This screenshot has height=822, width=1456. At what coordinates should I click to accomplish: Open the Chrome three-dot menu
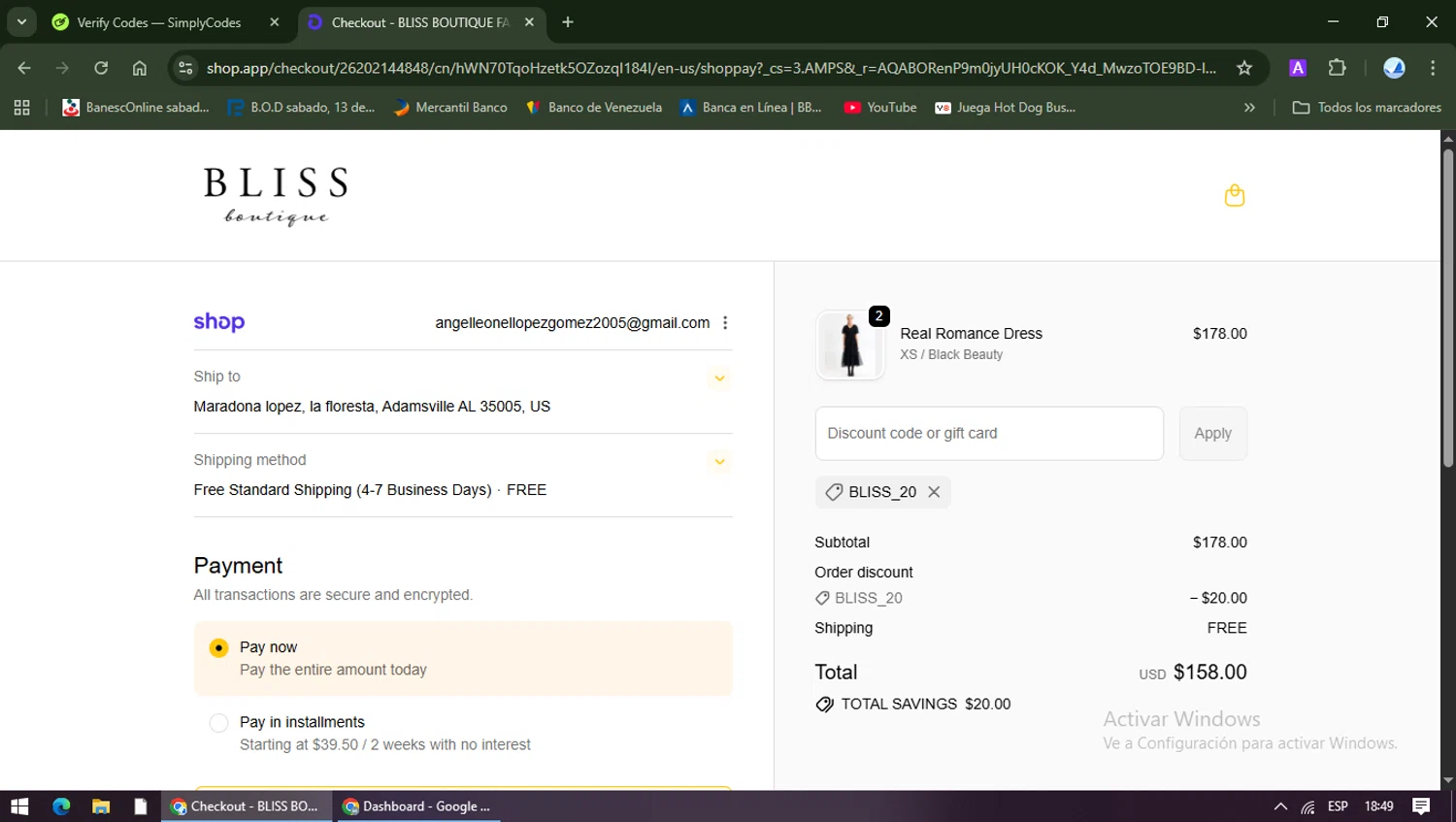click(x=1433, y=68)
